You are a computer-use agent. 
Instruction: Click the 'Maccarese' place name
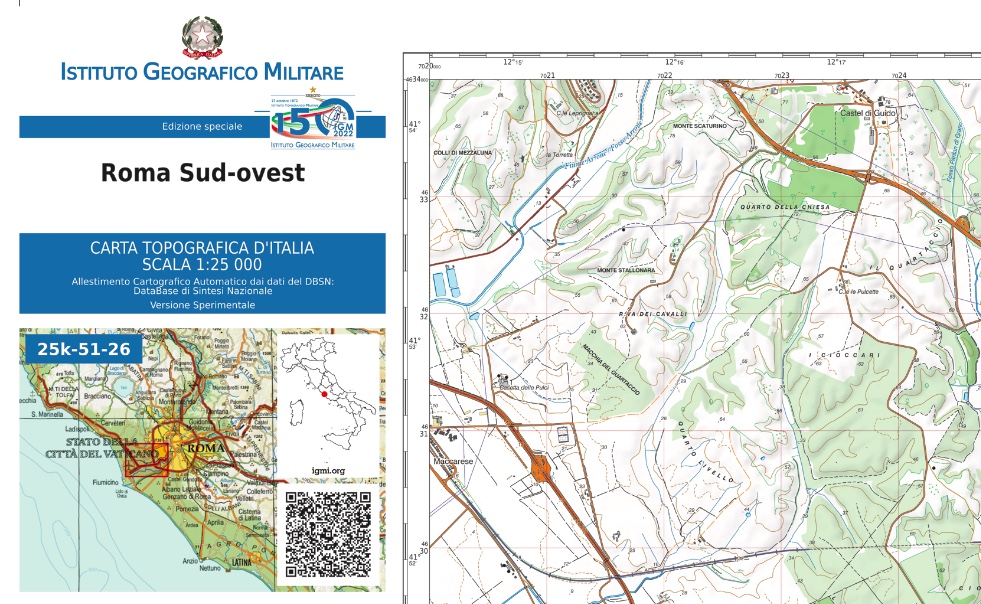[x=454, y=461]
